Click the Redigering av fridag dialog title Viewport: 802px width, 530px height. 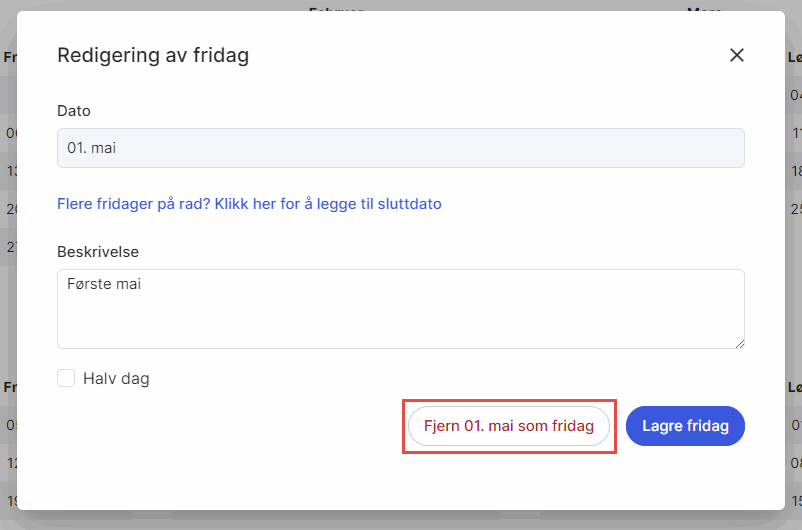(x=153, y=55)
